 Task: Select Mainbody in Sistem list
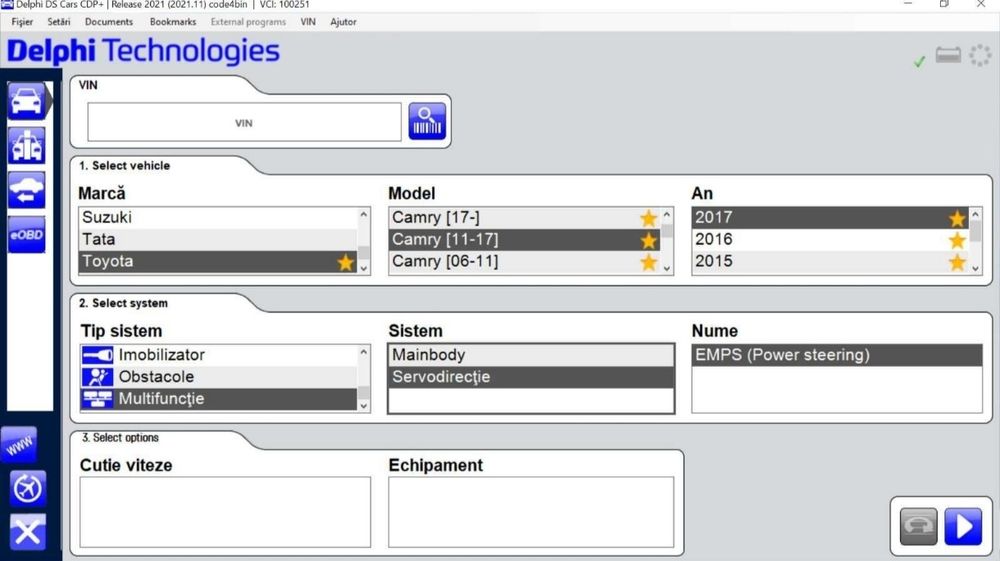(x=531, y=355)
